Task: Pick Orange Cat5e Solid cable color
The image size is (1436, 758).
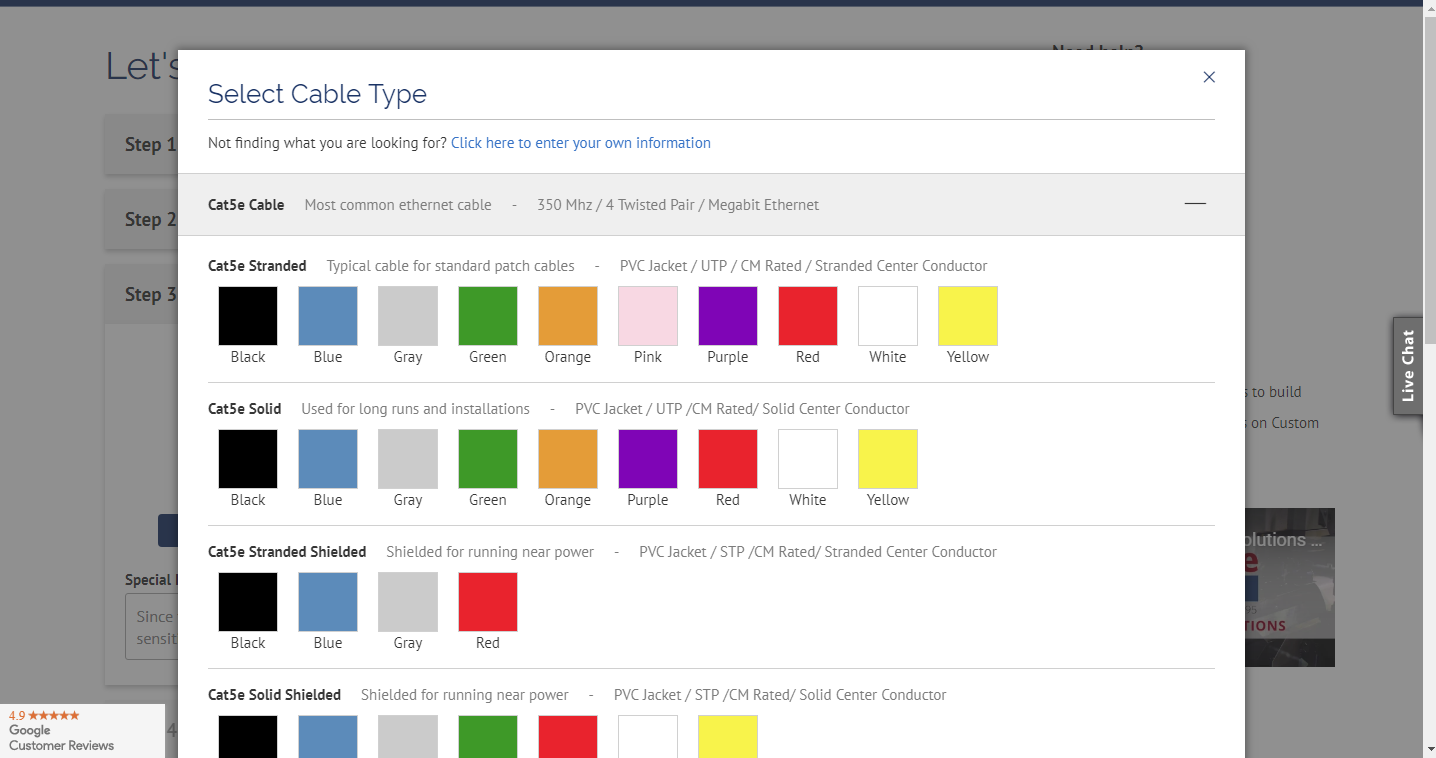Action: tap(568, 459)
